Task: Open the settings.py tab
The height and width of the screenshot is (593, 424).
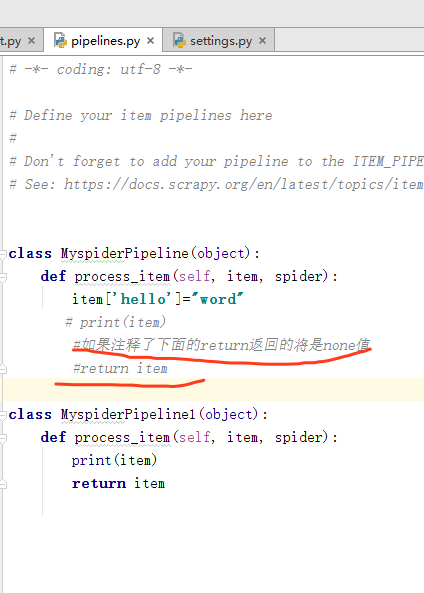Action: (218, 40)
